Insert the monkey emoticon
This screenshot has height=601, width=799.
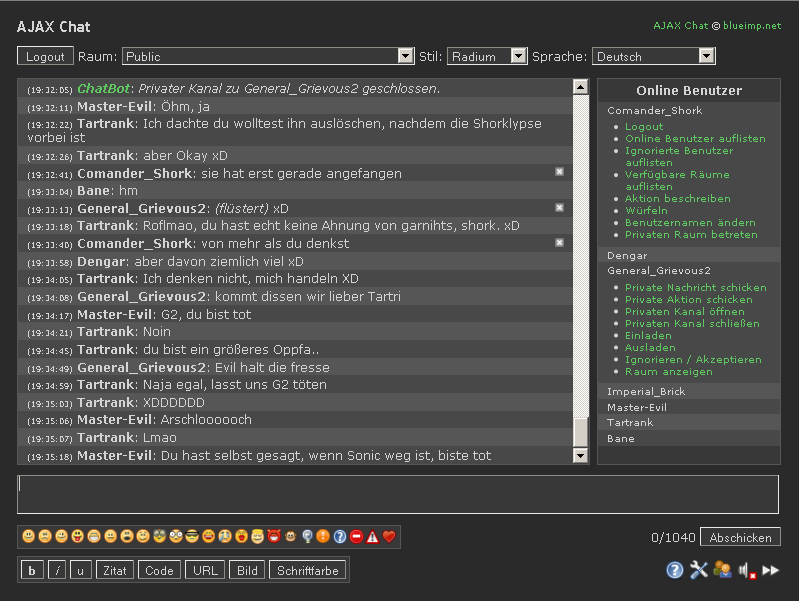pos(290,536)
